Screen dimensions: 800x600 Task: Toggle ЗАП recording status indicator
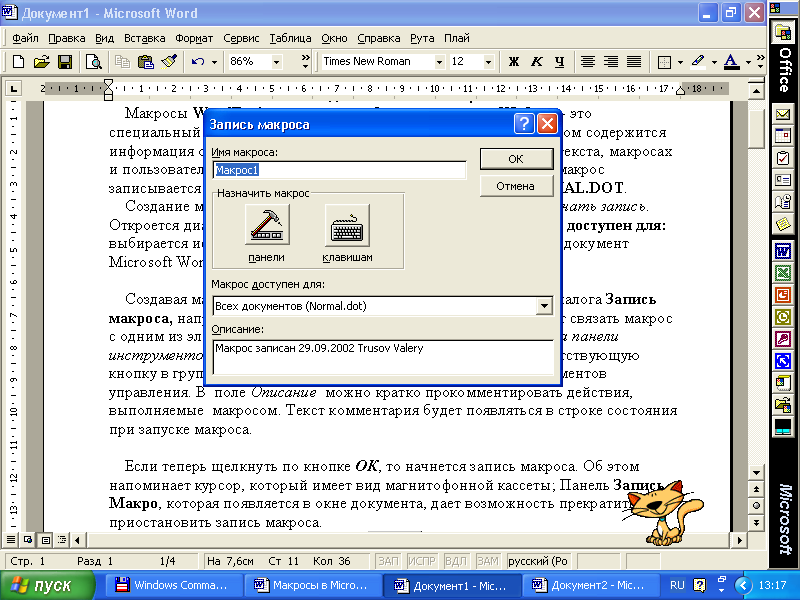(x=388, y=561)
